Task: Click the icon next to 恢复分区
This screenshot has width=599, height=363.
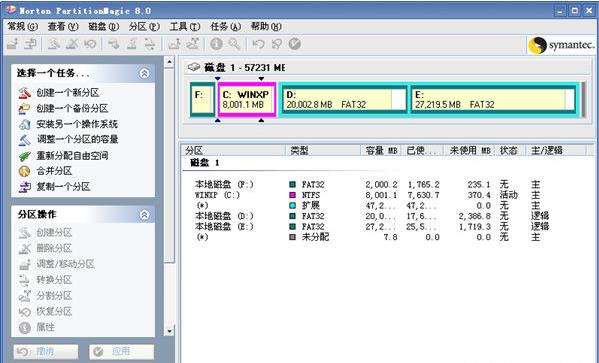Action: click(x=24, y=311)
